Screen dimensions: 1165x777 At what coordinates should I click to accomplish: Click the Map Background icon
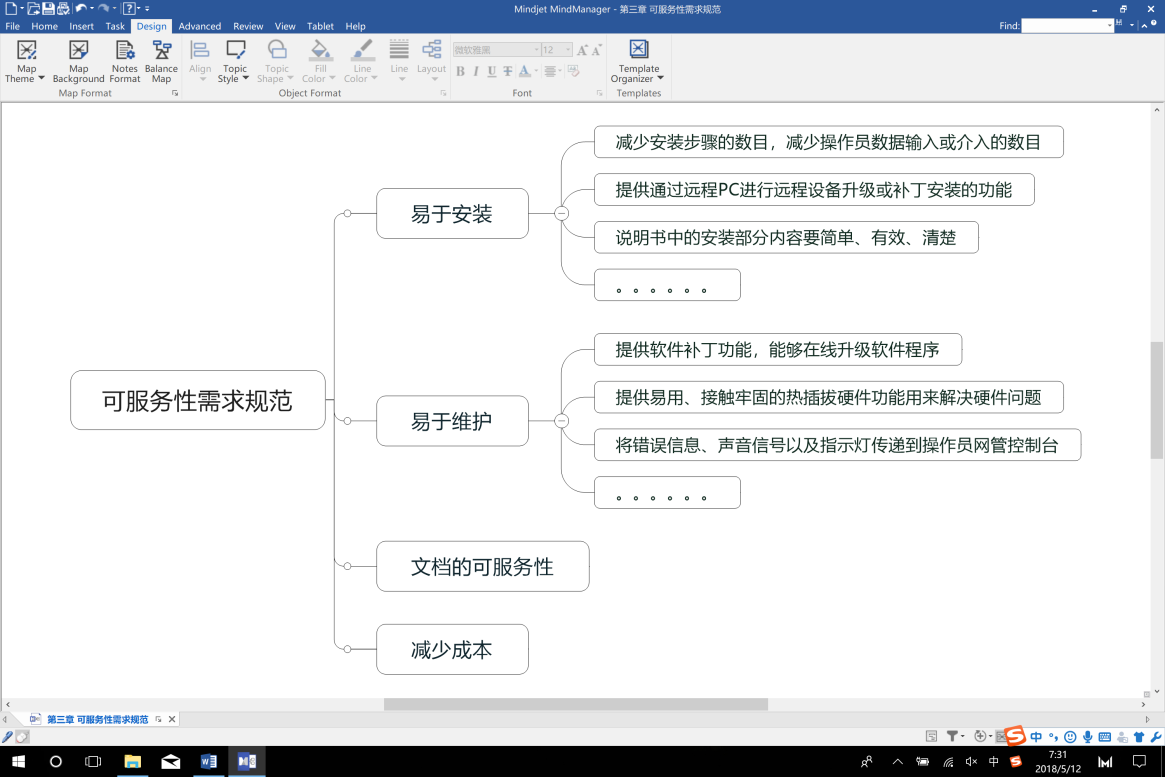coord(78,51)
